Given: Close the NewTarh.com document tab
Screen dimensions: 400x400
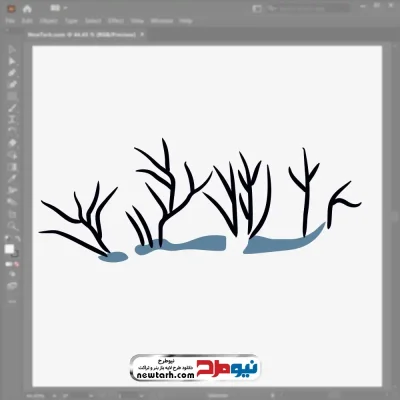Looking at the screenshot, I should [x=142, y=34].
